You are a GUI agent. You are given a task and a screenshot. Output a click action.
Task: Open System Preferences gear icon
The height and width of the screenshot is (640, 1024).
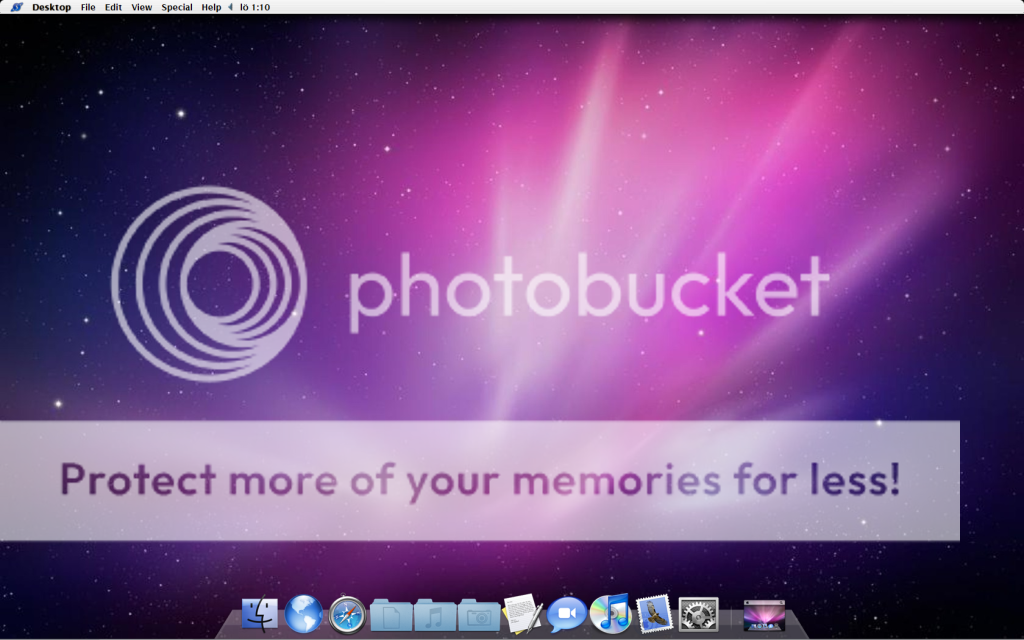(x=698, y=614)
